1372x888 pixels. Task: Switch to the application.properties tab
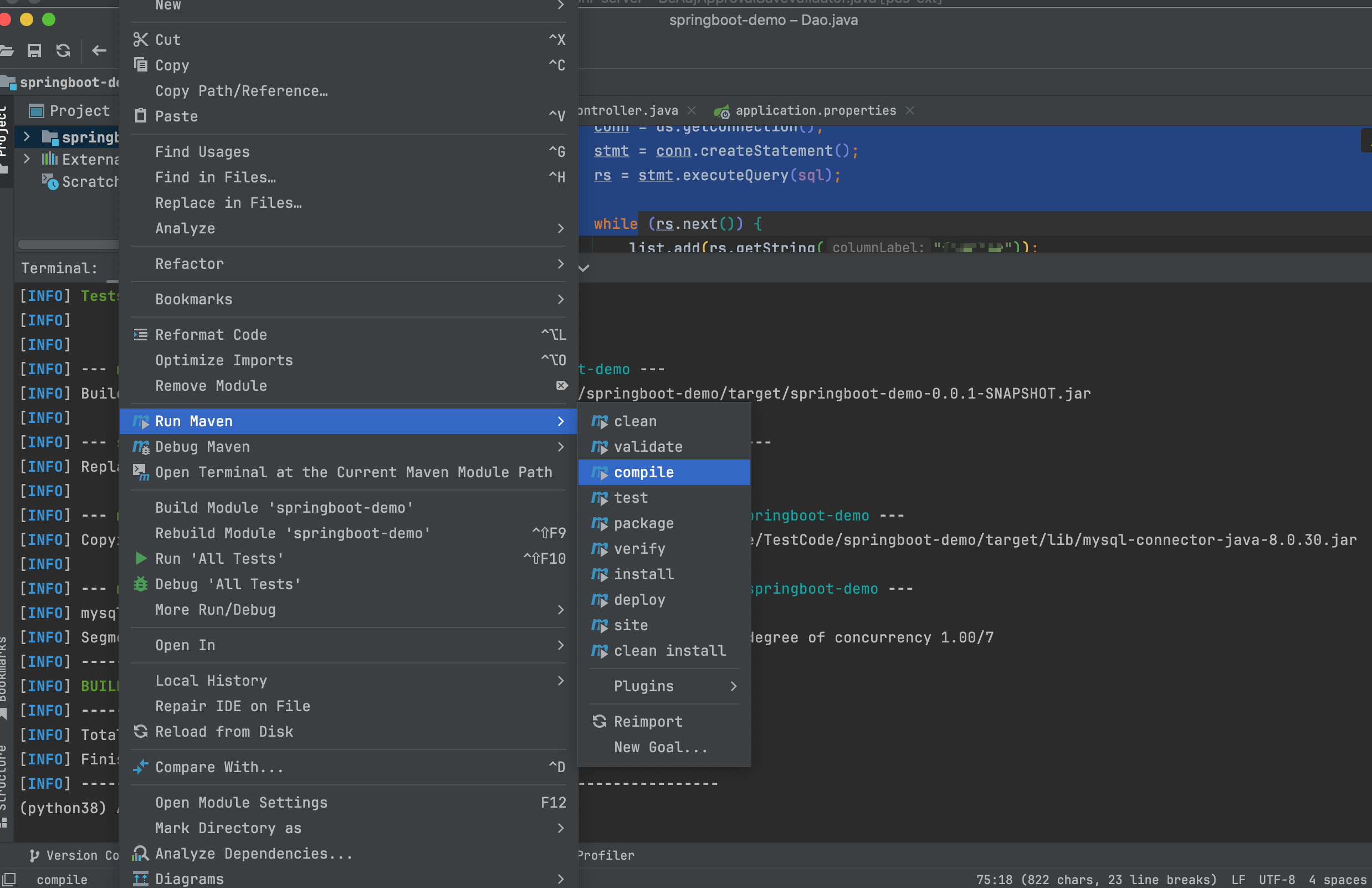[x=815, y=110]
